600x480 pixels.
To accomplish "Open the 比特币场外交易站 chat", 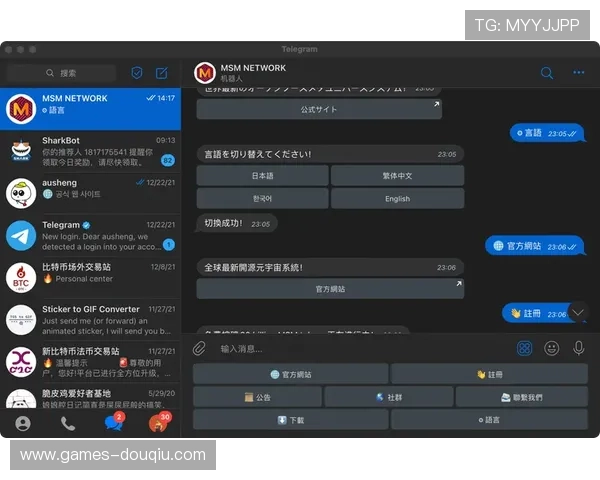I will tap(90, 278).
